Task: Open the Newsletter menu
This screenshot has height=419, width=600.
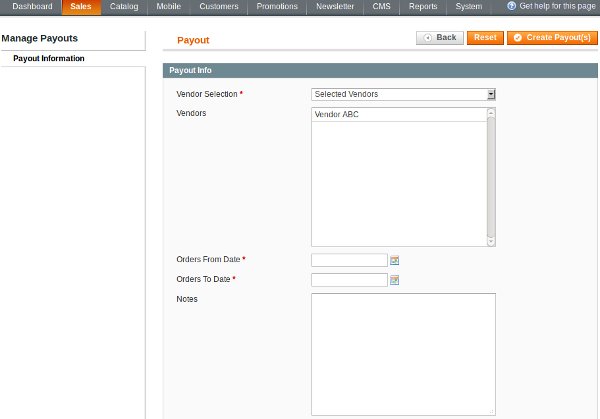Action: (335, 7)
